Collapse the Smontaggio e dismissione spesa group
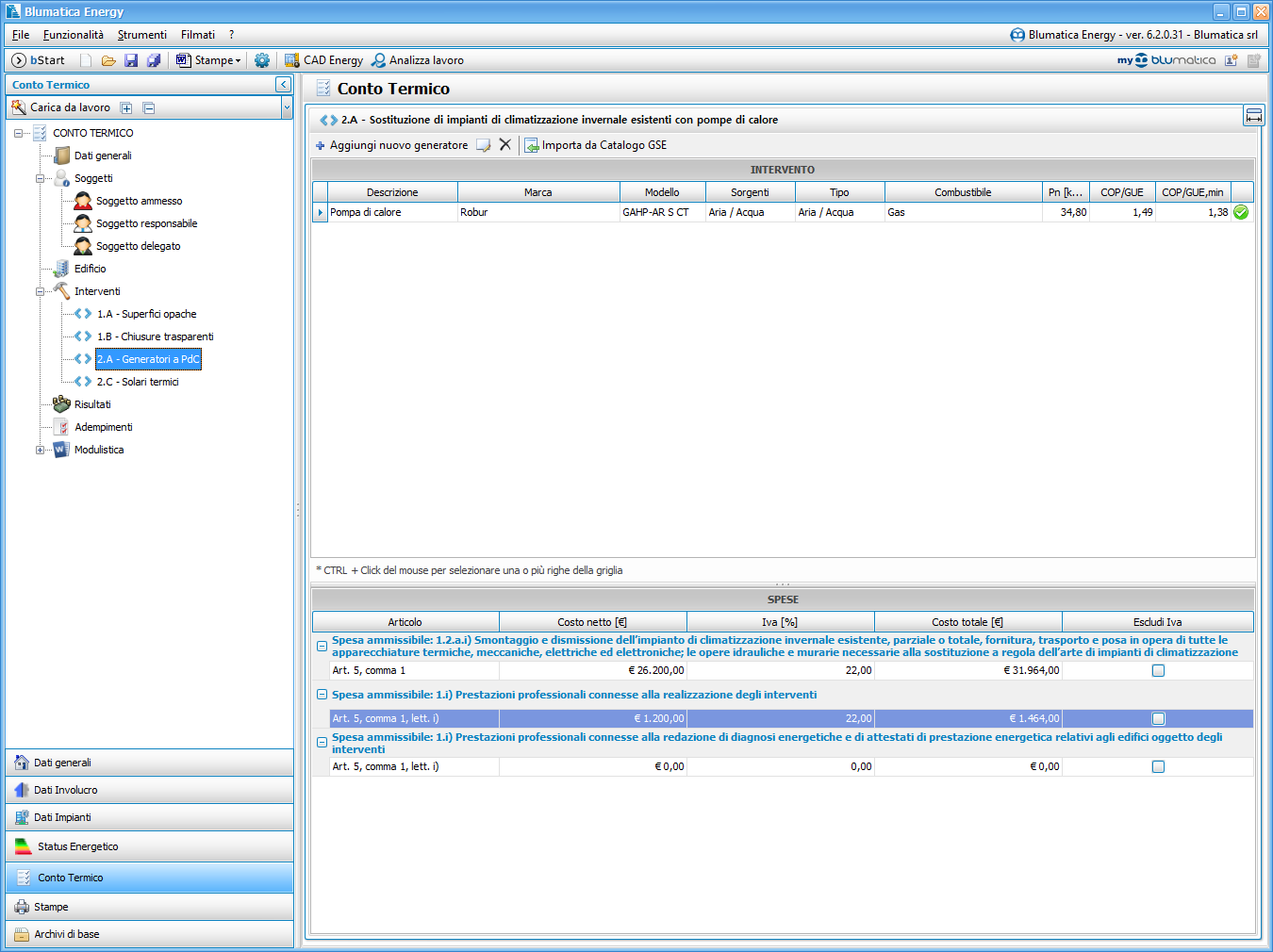The image size is (1273, 952). pyautogui.click(x=322, y=647)
